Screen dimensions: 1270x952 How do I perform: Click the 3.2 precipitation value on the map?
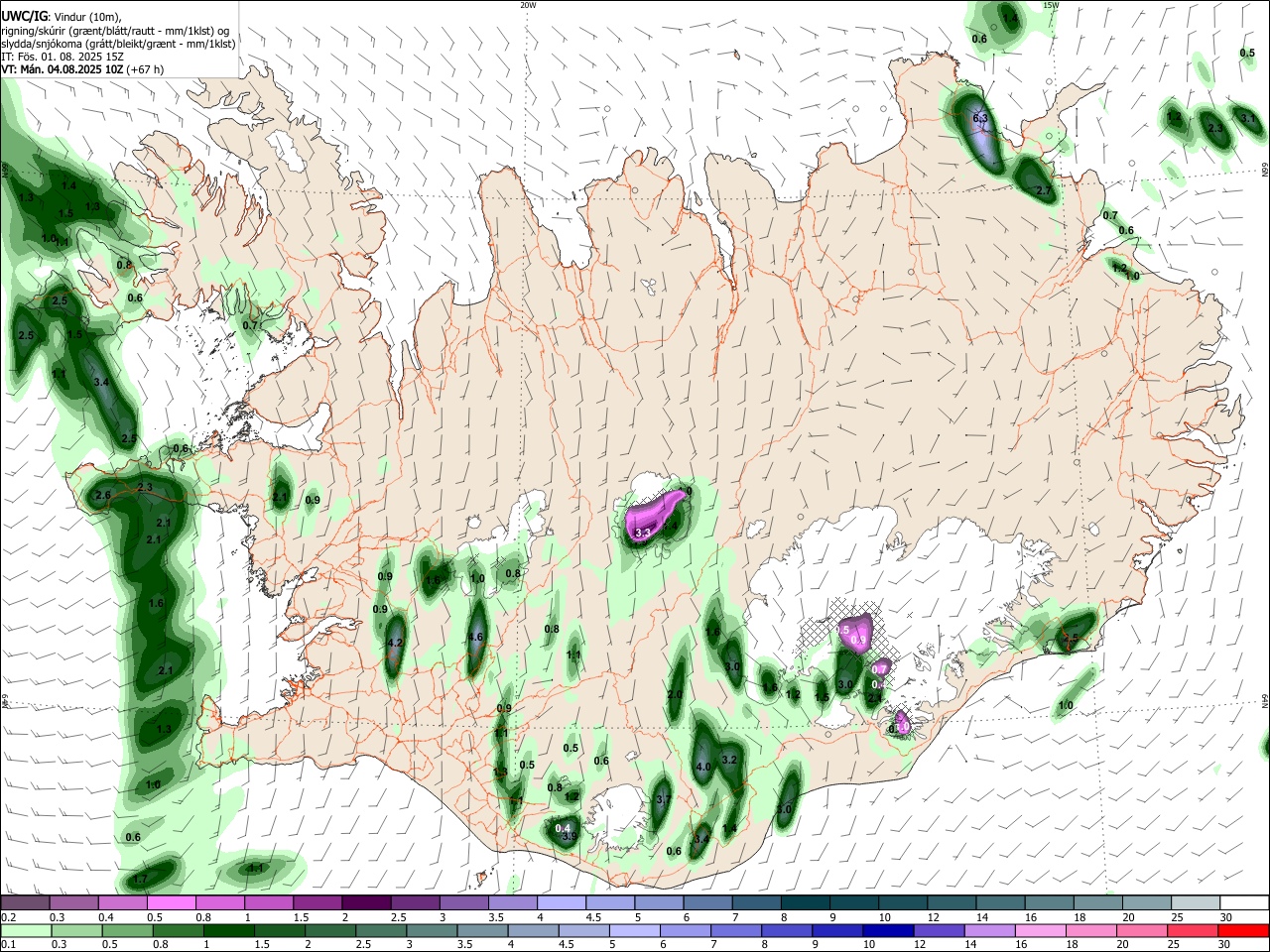pyautogui.click(x=729, y=760)
